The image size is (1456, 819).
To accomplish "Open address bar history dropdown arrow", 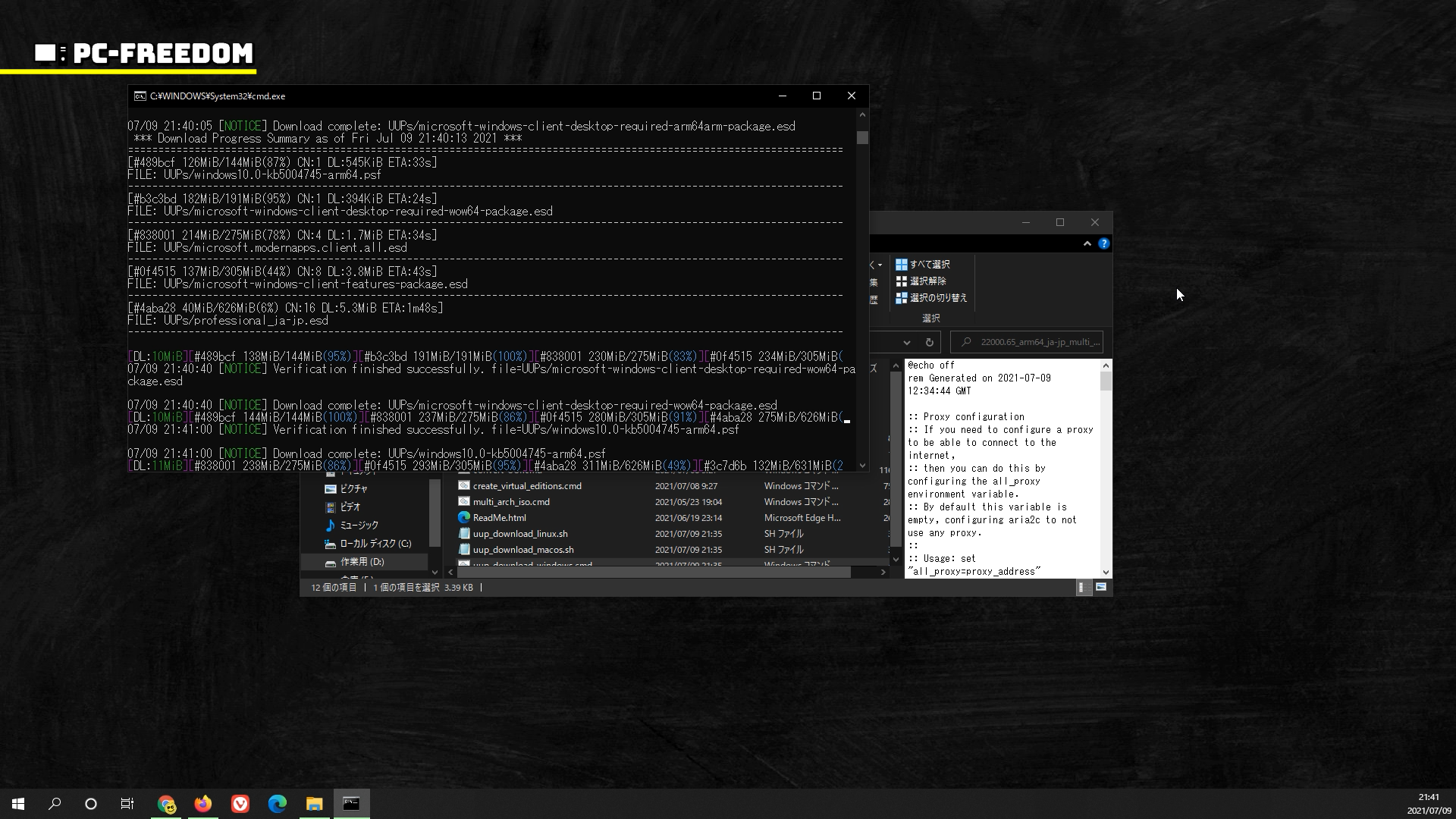I will click(907, 342).
